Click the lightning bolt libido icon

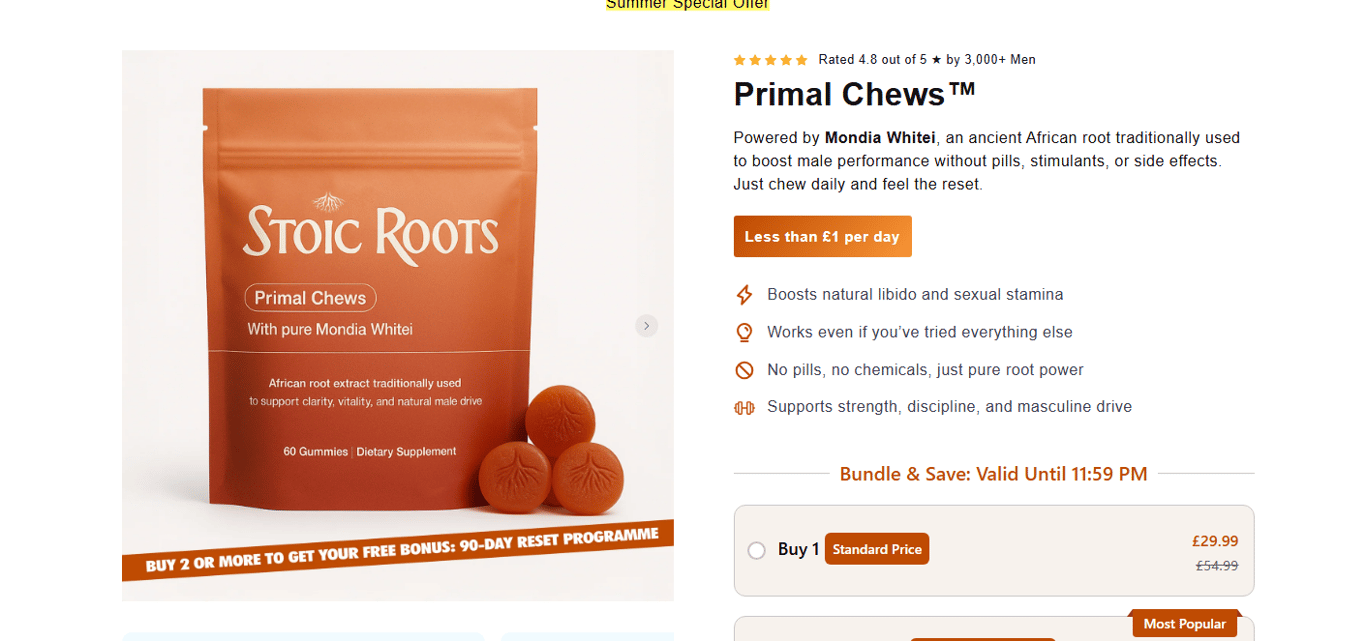tap(744, 295)
